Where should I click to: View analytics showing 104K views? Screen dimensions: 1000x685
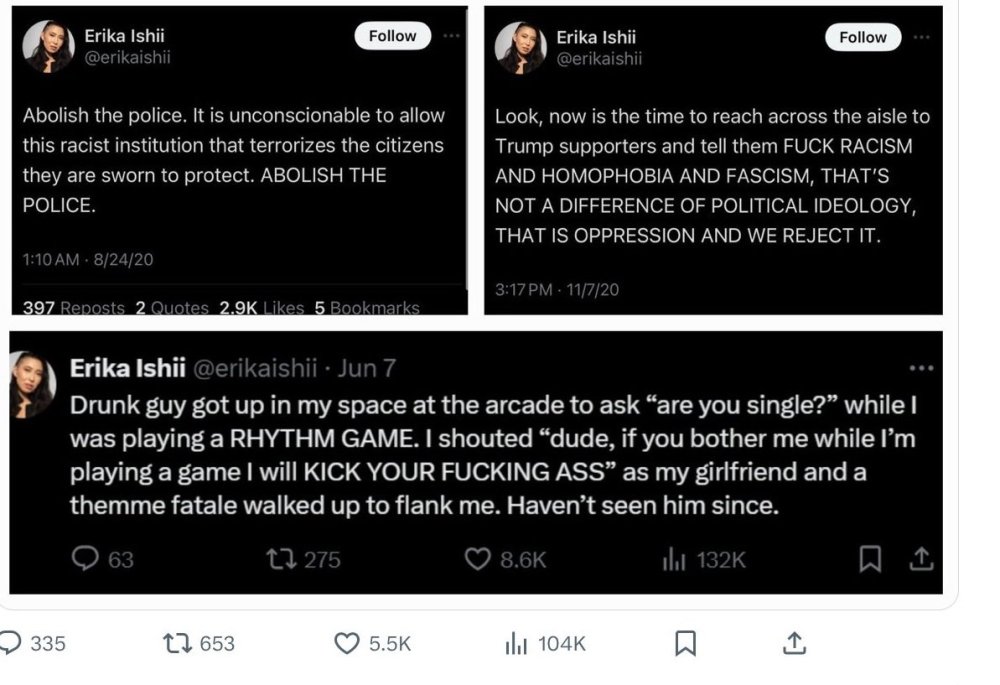pyautogui.click(x=516, y=644)
